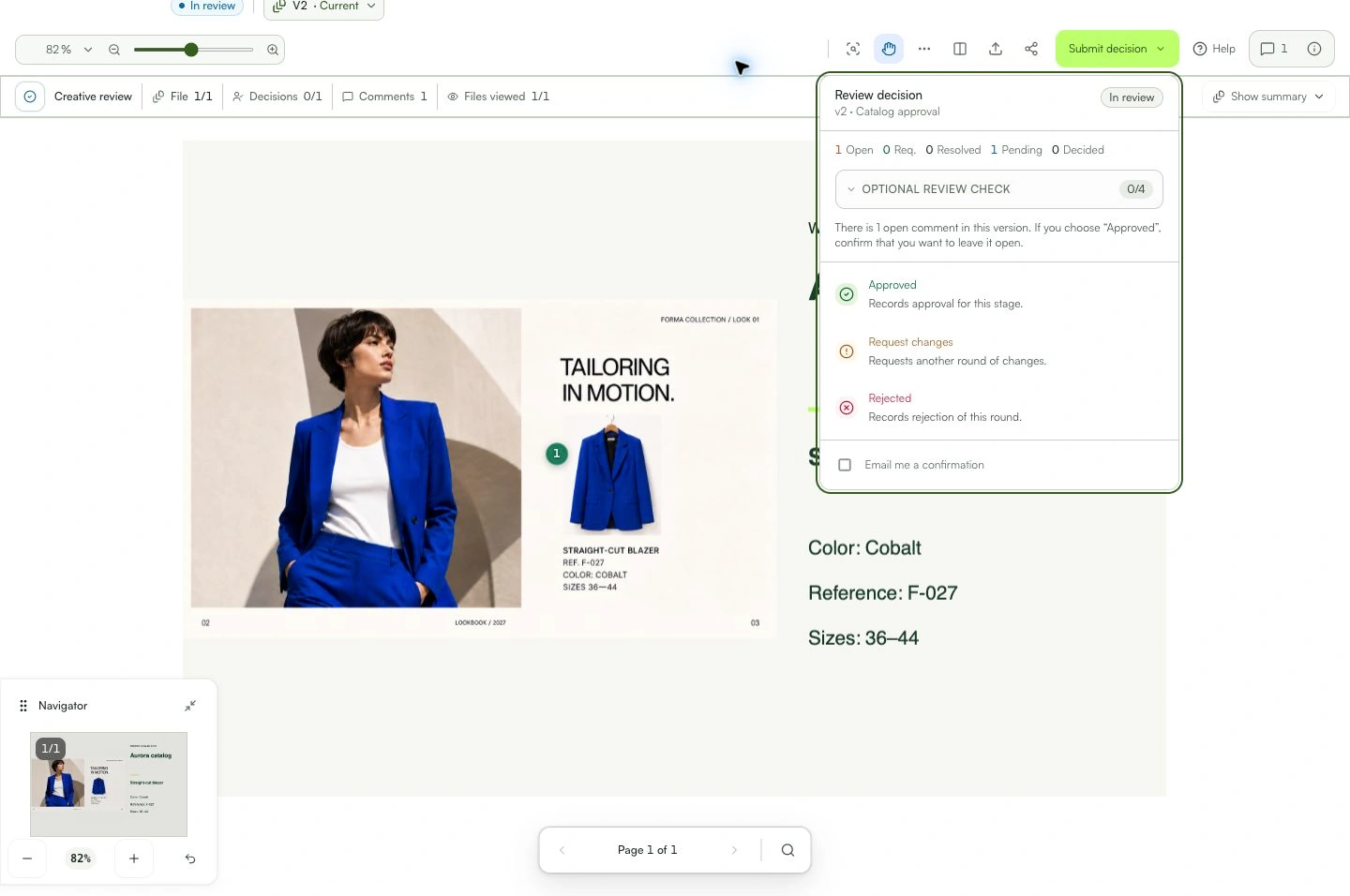Image resolution: width=1350 pixels, height=896 pixels.
Task: Click the drag handle of Navigator panel
Action: pyautogui.click(x=23, y=706)
